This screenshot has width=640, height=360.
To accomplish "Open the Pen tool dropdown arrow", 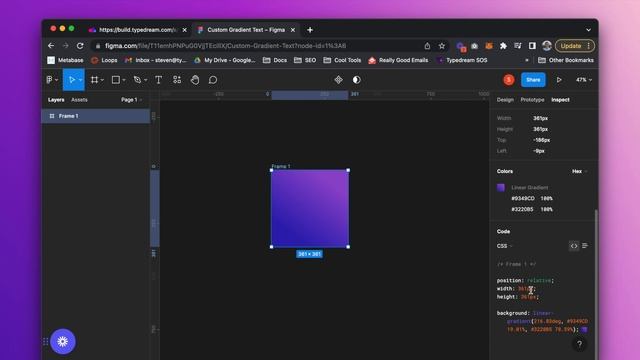I will coord(145,80).
